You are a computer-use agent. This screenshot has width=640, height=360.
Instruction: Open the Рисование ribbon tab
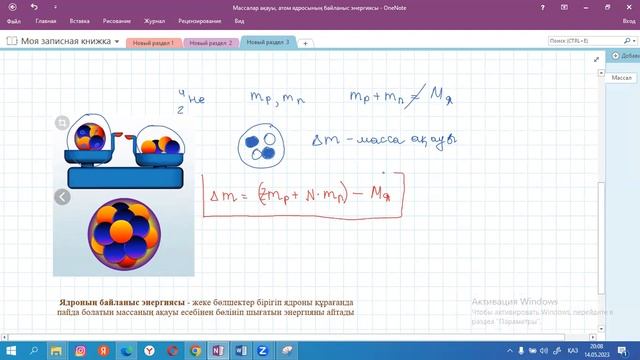pos(117,21)
